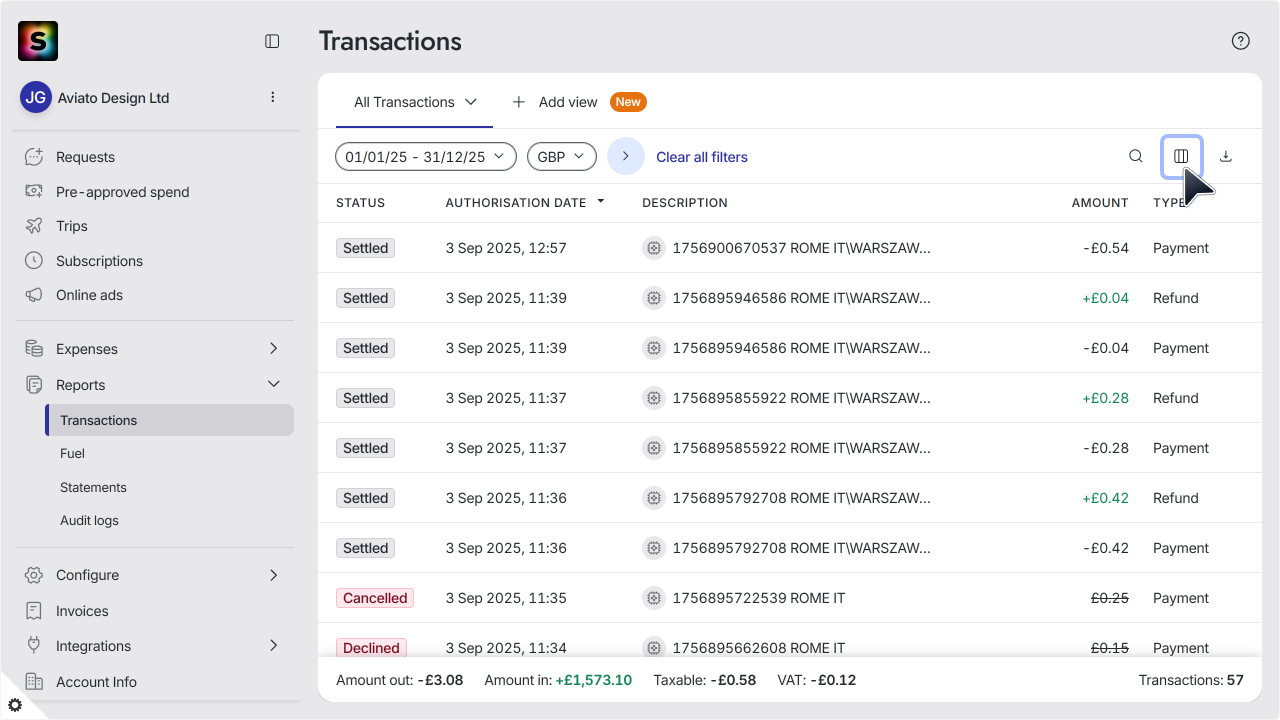Image resolution: width=1280 pixels, height=720 pixels.
Task: Click the +£0.42 refund amount
Action: tap(1105, 498)
